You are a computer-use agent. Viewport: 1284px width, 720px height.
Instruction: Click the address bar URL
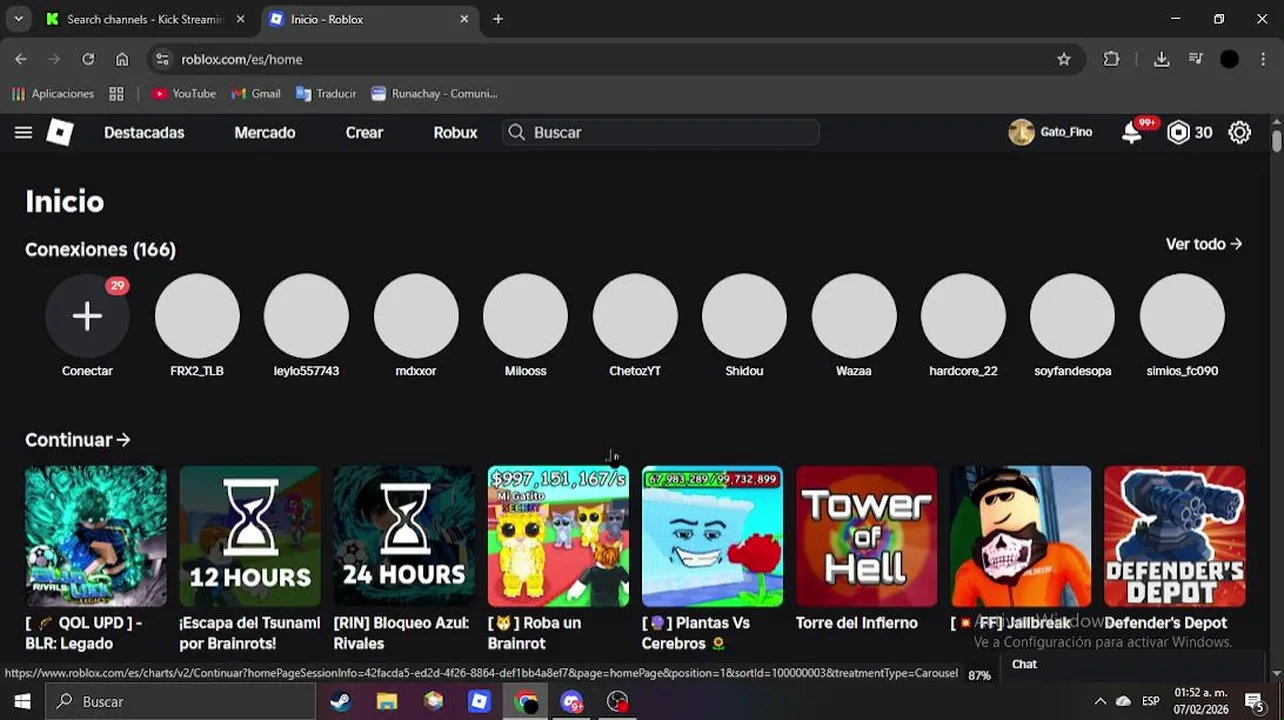click(241, 59)
